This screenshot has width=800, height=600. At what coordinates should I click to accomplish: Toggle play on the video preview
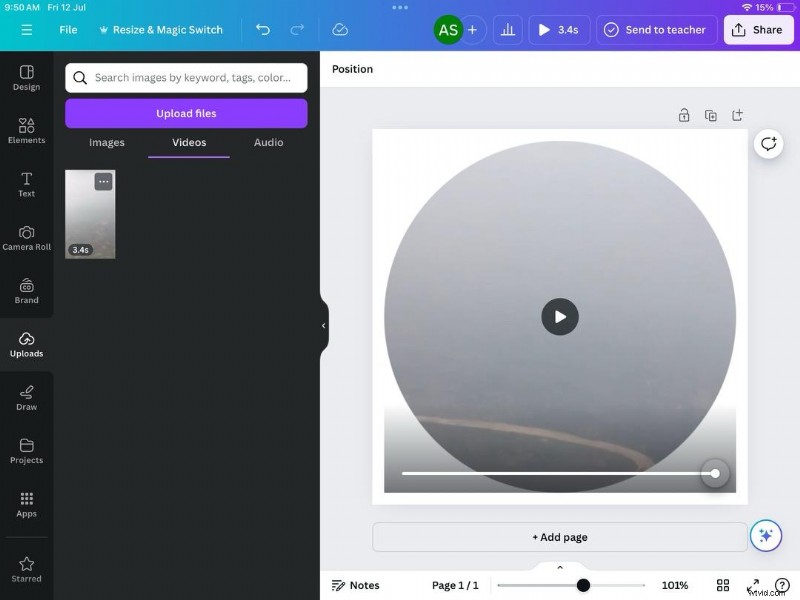click(x=560, y=317)
